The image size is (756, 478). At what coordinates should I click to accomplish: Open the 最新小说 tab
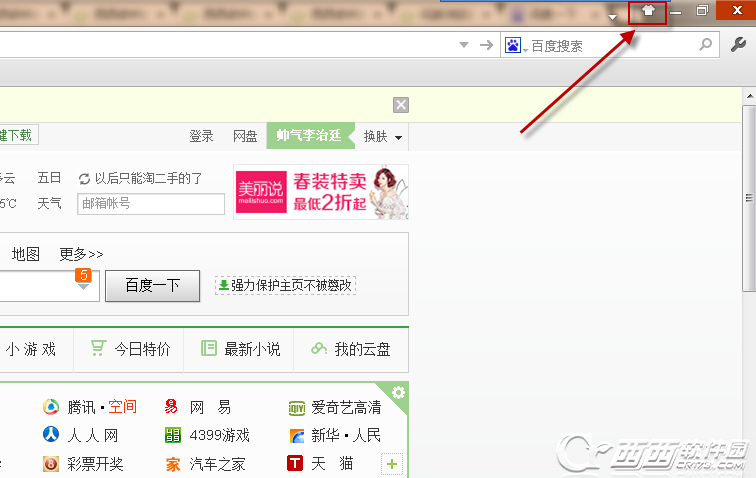click(239, 349)
